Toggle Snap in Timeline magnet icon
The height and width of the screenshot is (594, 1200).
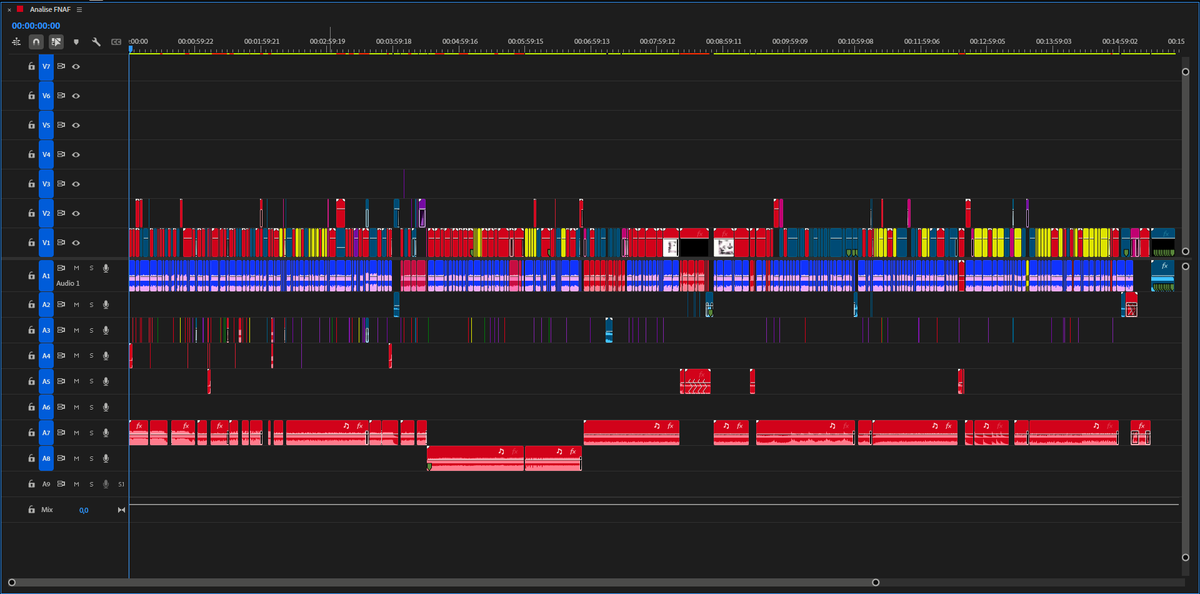(x=36, y=42)
